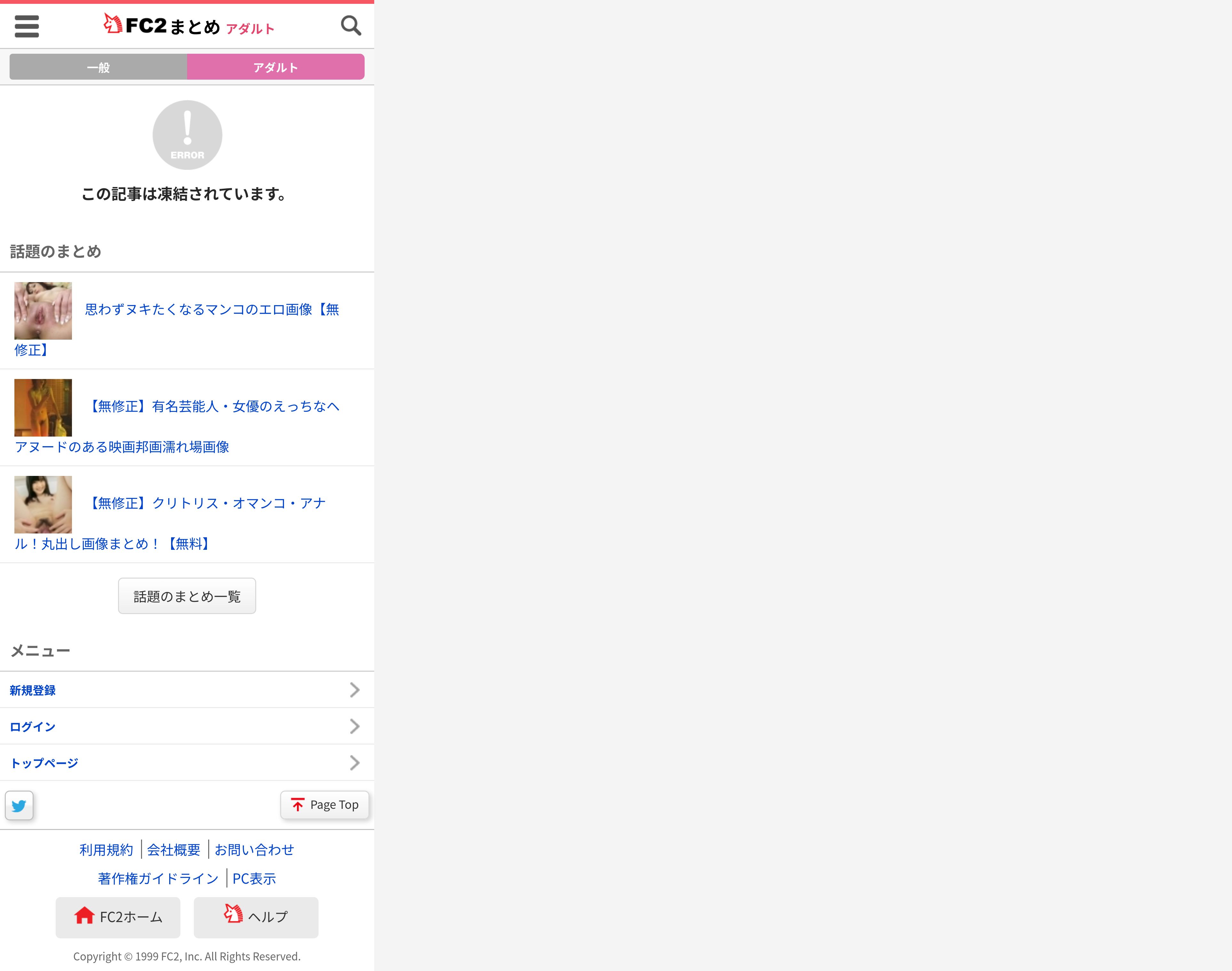
Task: Switch to the 一般 tab
Action: [x=99, y=67]
